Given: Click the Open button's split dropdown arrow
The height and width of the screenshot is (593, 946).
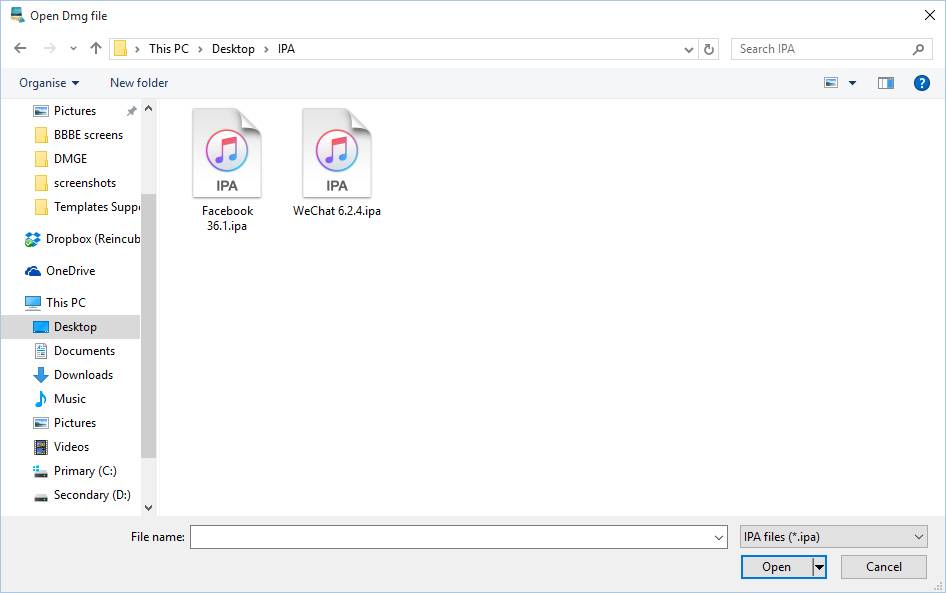Looking at the screenshot, I should point(819,567).
